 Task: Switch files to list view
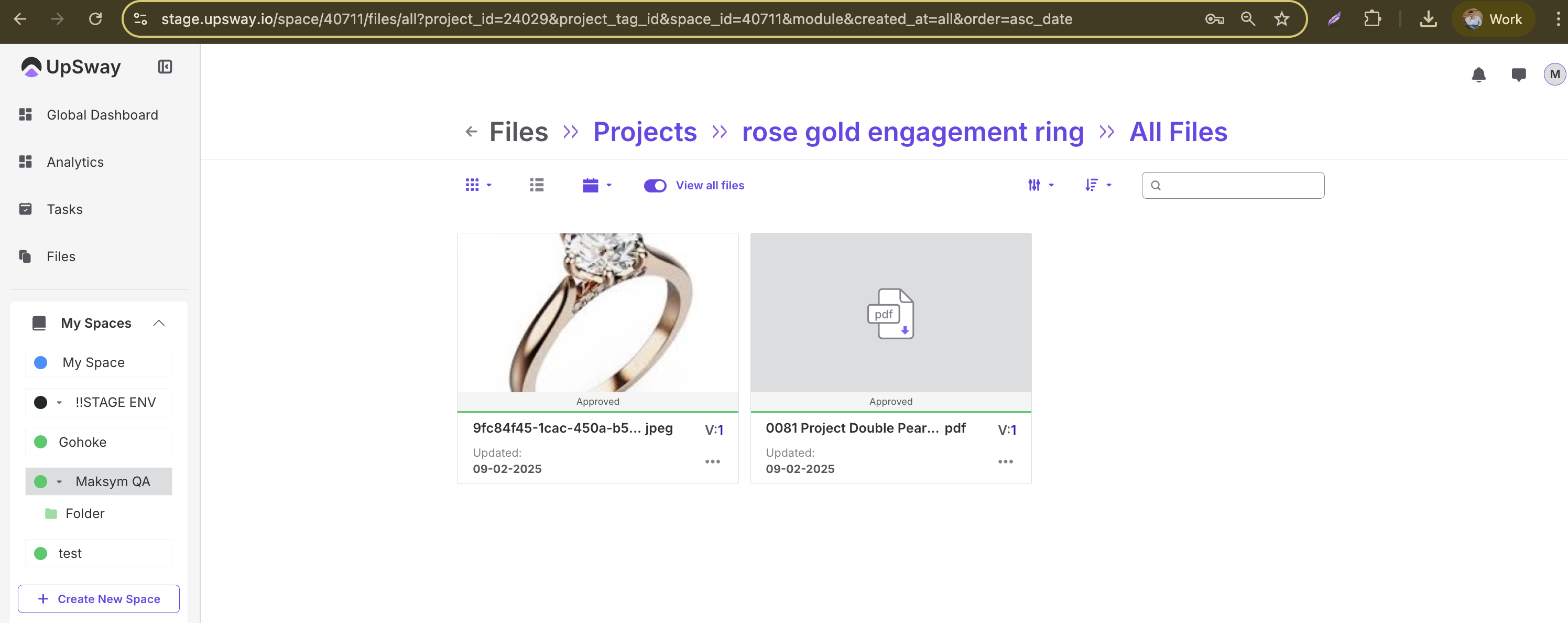tap(536, 185)
